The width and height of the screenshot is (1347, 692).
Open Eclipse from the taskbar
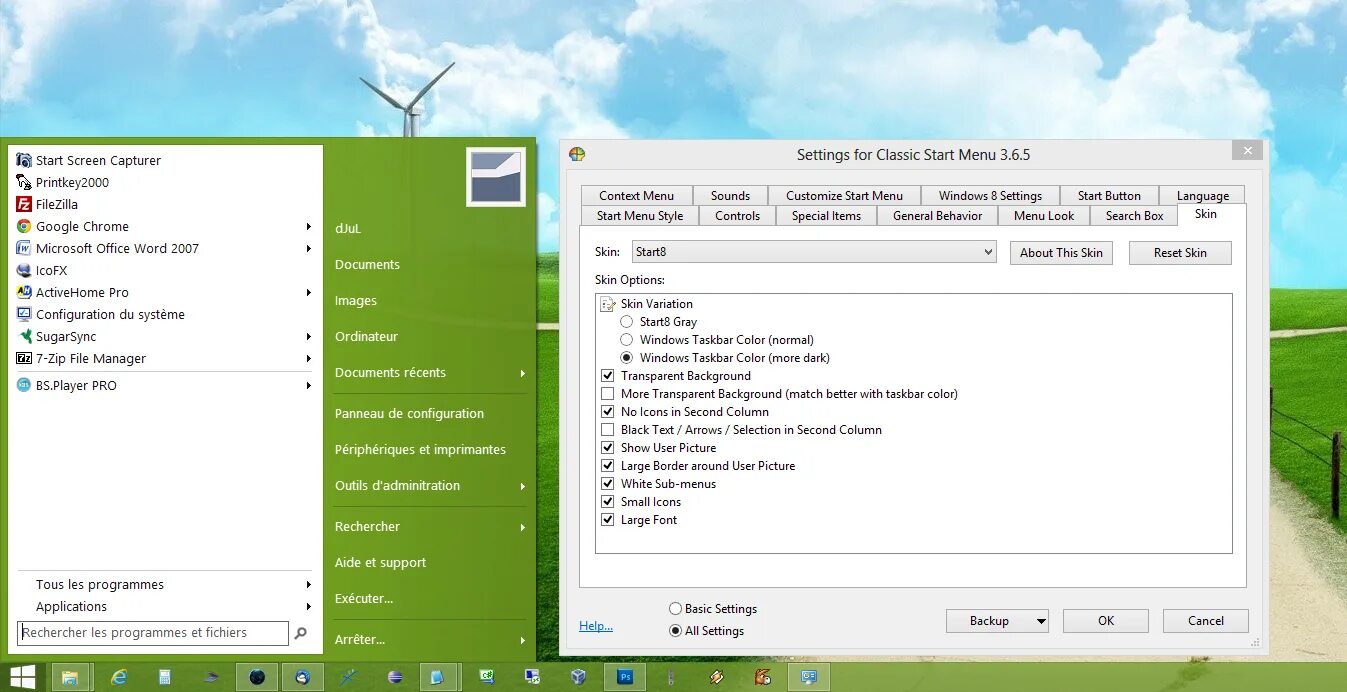395,677
